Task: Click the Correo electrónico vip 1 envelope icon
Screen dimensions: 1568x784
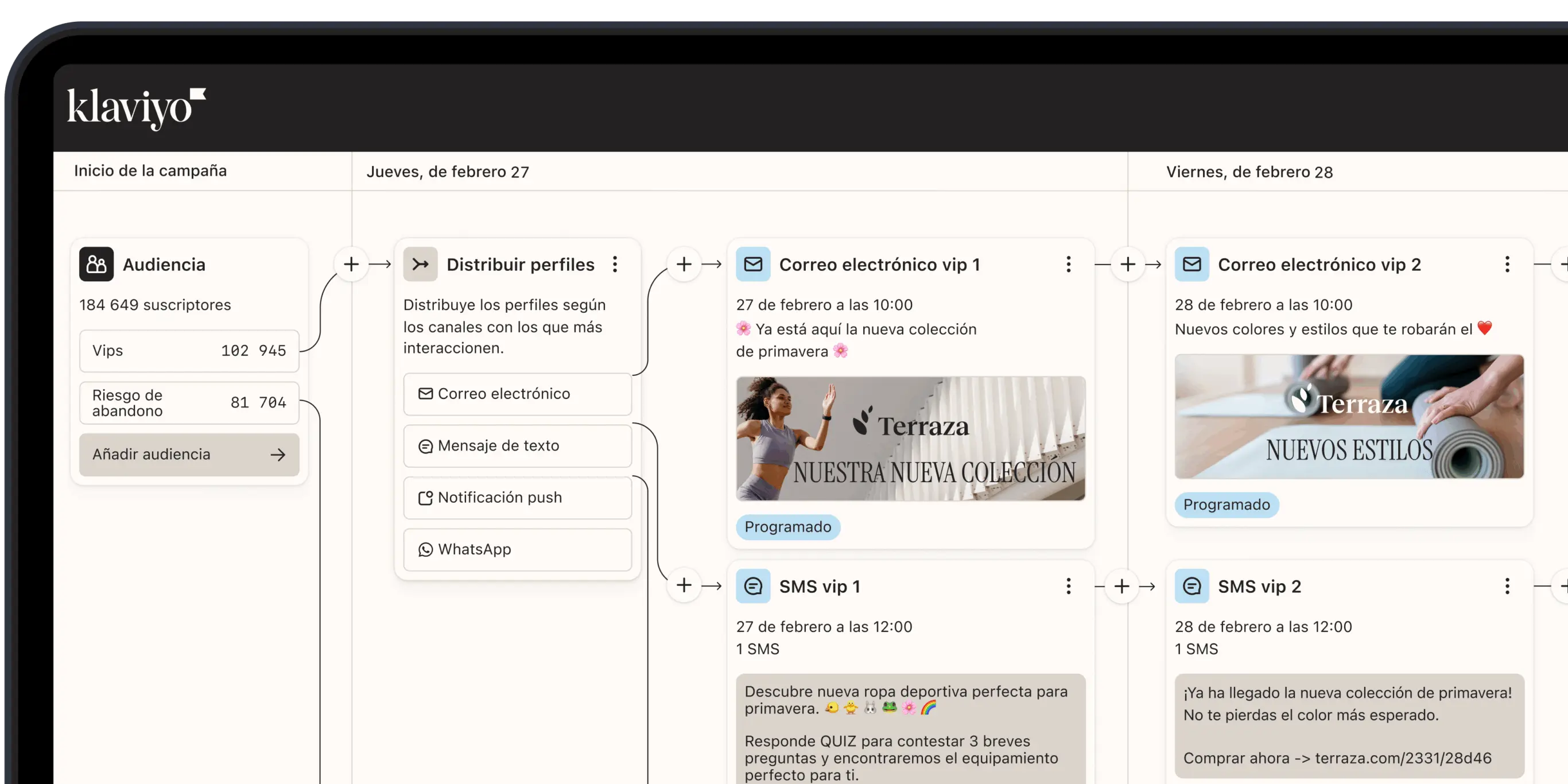Action: tap(753, 264)
